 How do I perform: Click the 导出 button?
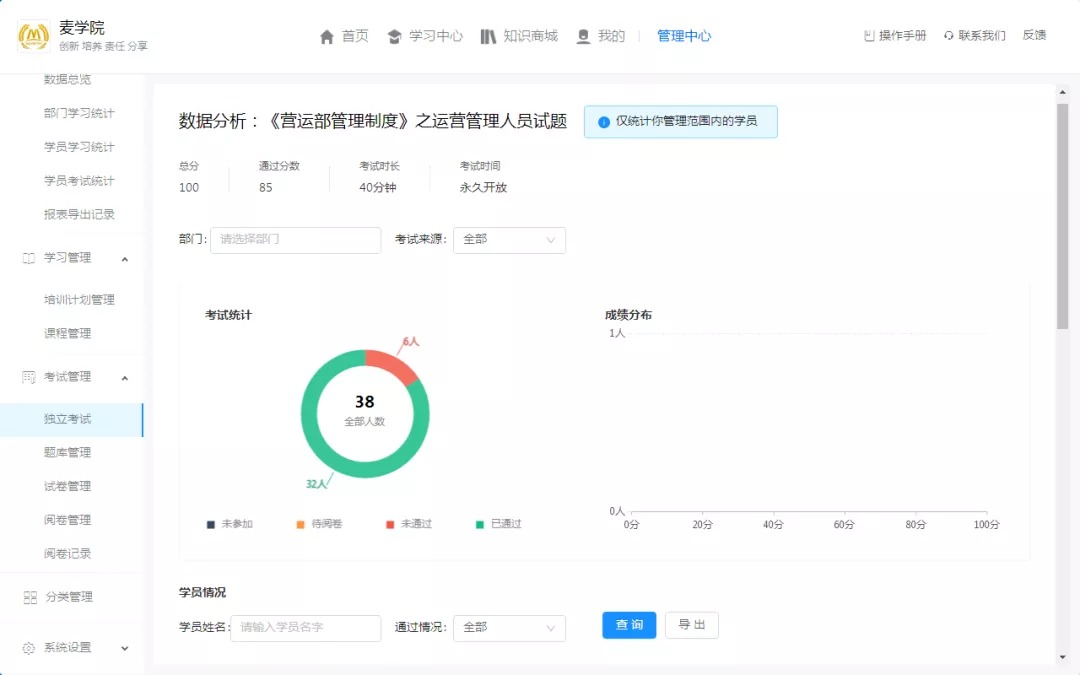[692, 625]
